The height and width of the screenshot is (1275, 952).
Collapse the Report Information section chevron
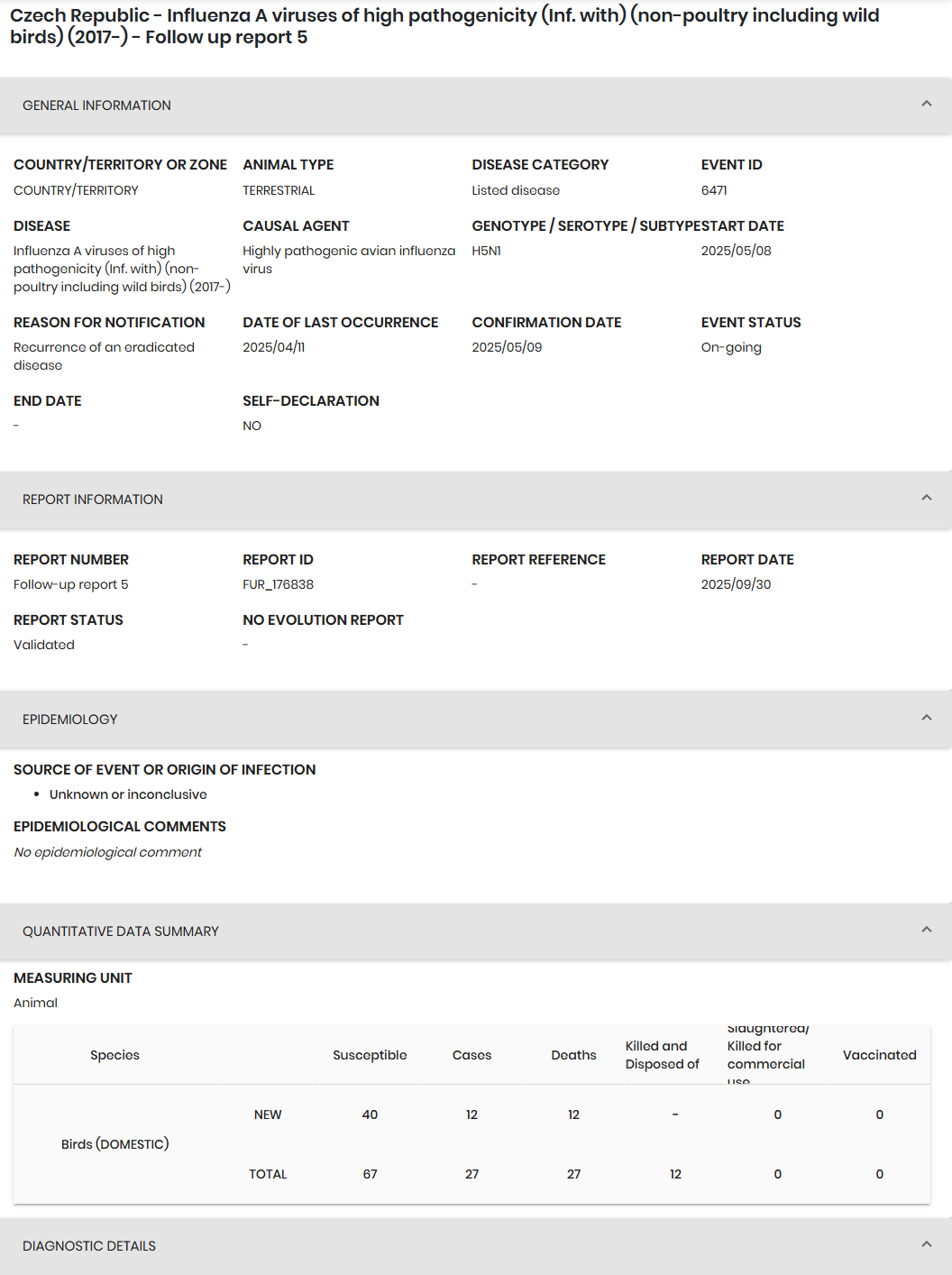[x=926, y=499]
